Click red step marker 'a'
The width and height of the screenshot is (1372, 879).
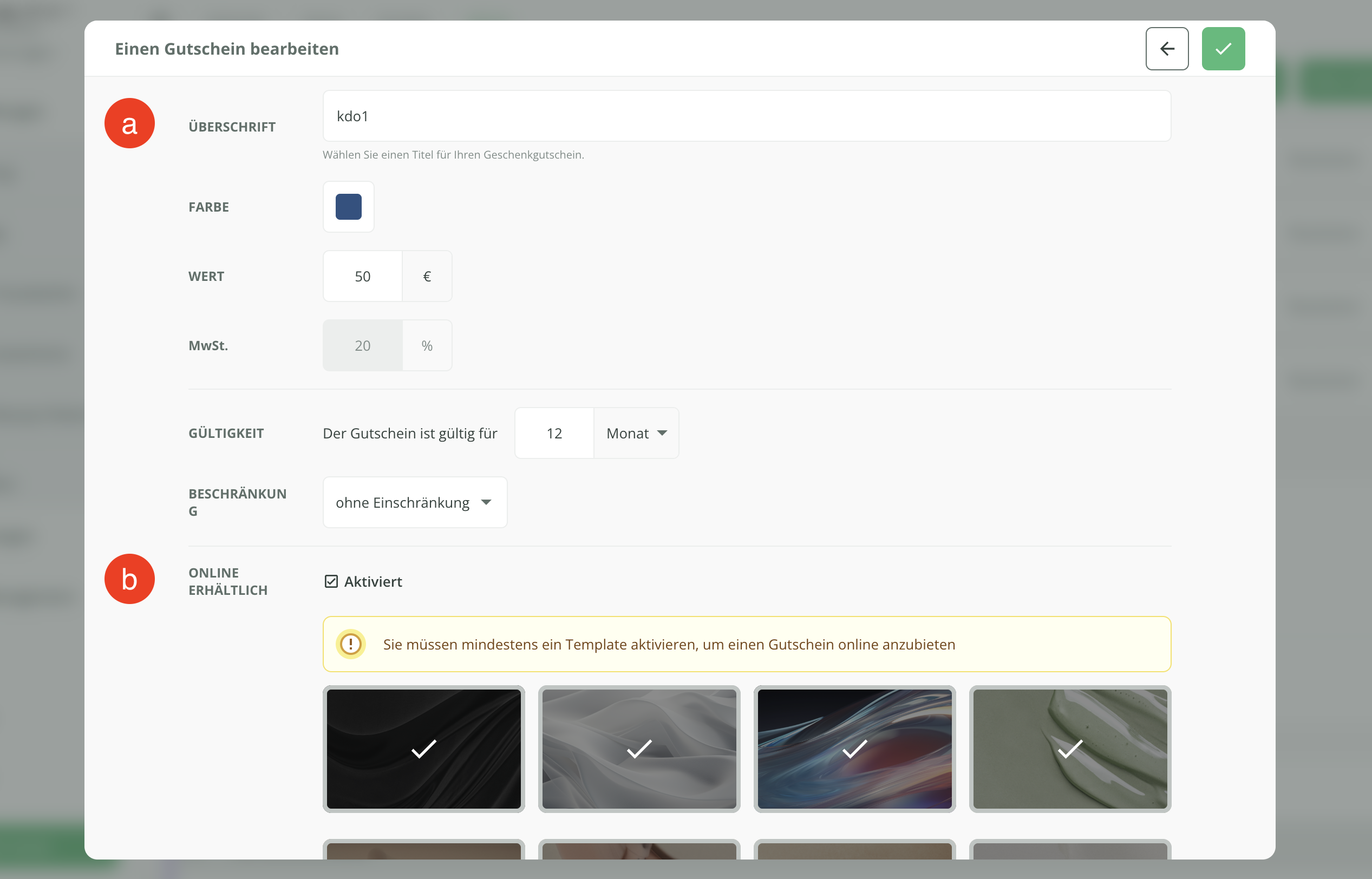(x=129, y=123)
